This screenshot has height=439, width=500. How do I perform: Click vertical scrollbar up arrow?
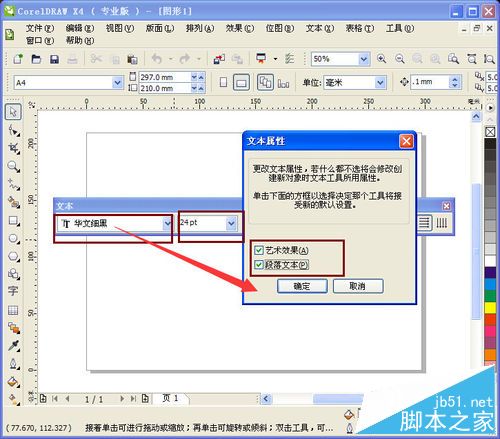pyautogui.click(x=476, y=116)
